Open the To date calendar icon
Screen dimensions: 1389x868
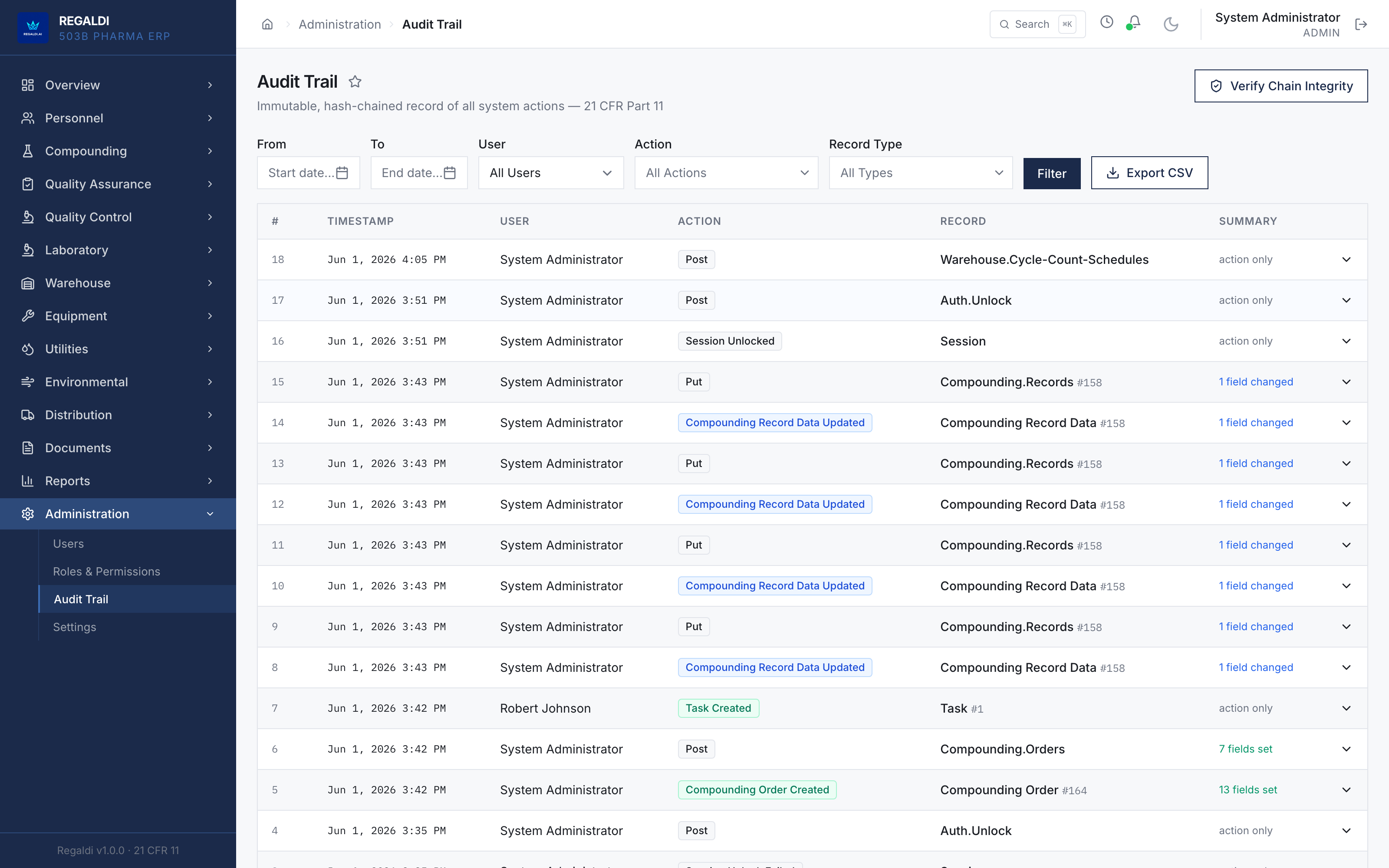click(x=450, y=173)
